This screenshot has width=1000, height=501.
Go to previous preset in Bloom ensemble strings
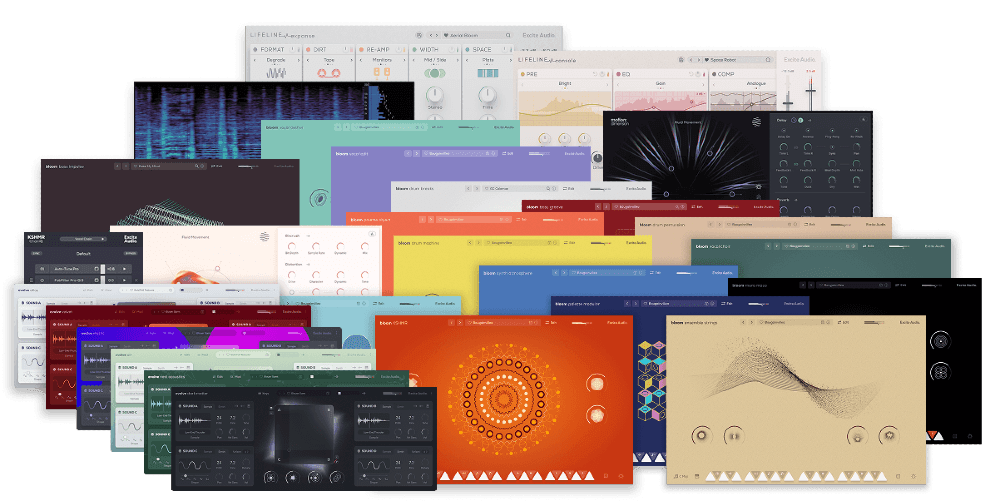point(743,323)
